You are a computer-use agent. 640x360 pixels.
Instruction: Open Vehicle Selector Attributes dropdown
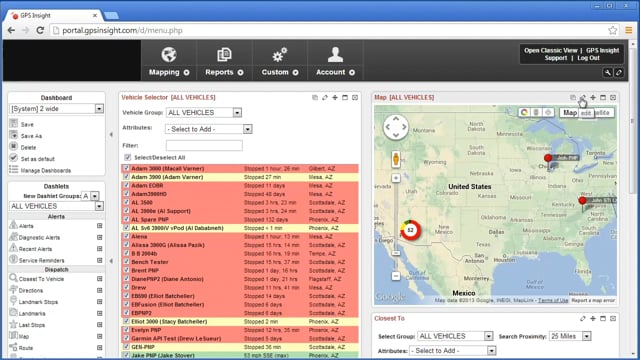pos(247,129)
